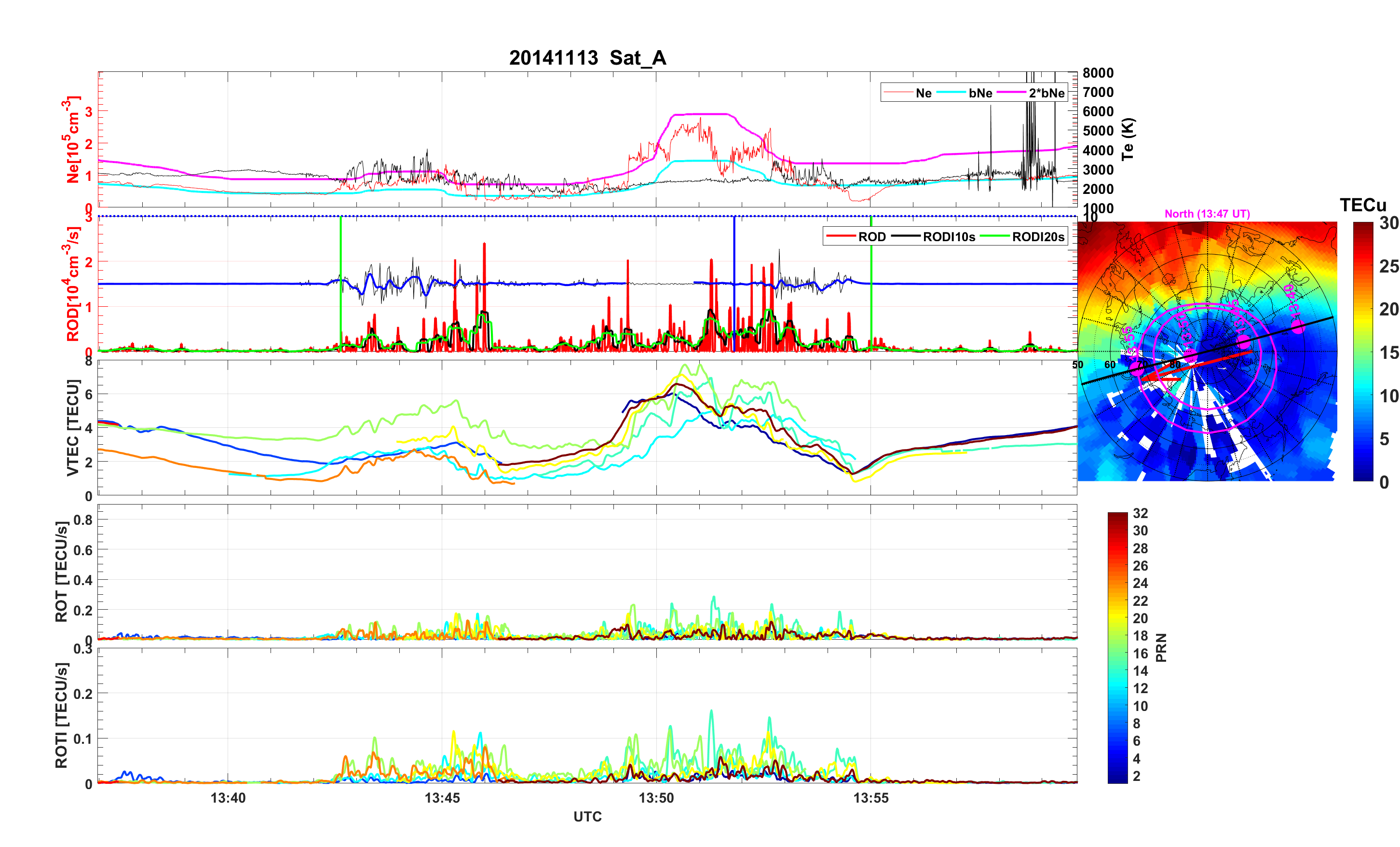Image resolution: width=1400 pixels, height=847 pixels.
Task: Click the ROTI [TECU/s] y-axis label
Action: 61,715
